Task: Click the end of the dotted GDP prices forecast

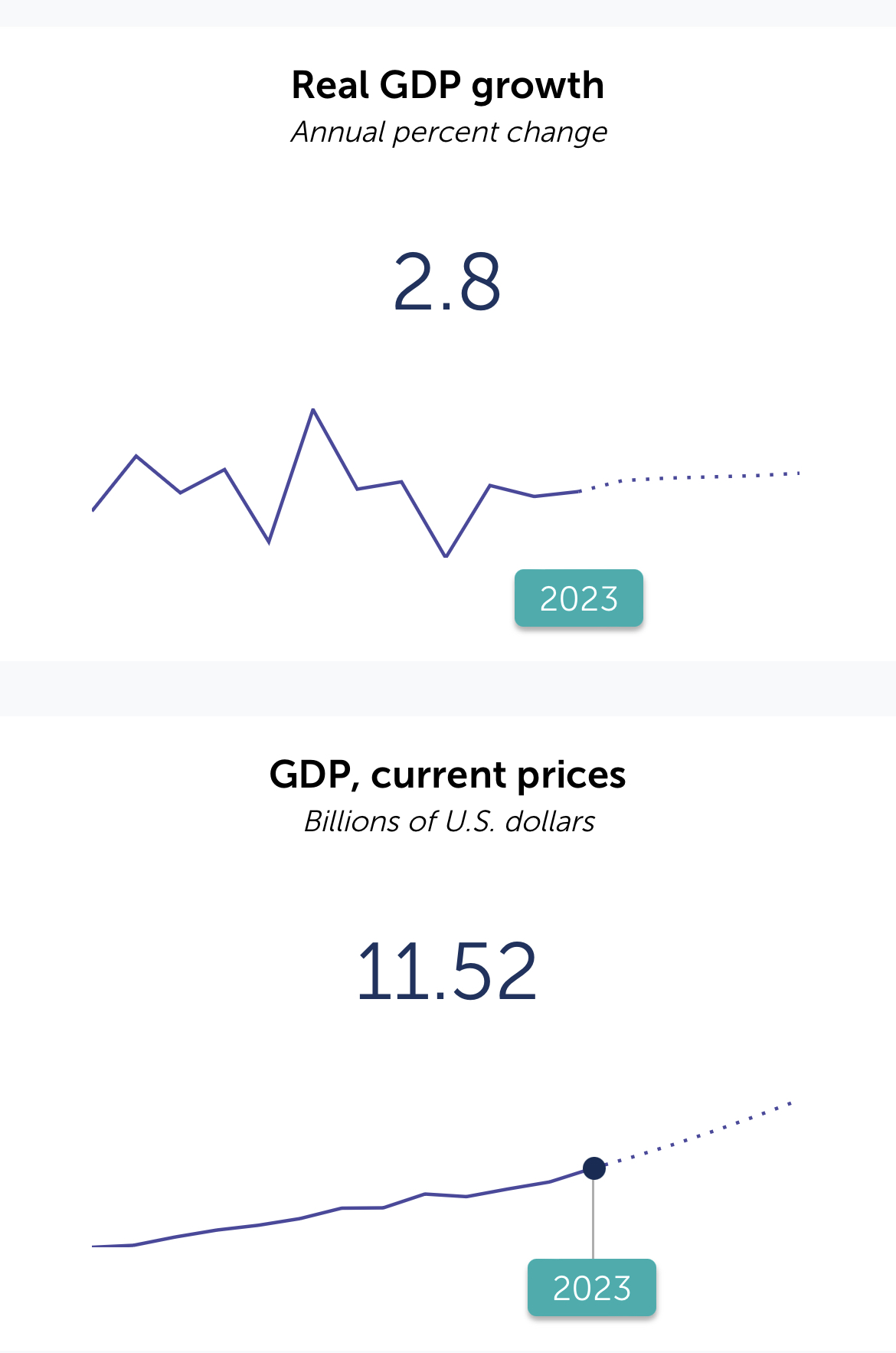Action: (790, 1103)
